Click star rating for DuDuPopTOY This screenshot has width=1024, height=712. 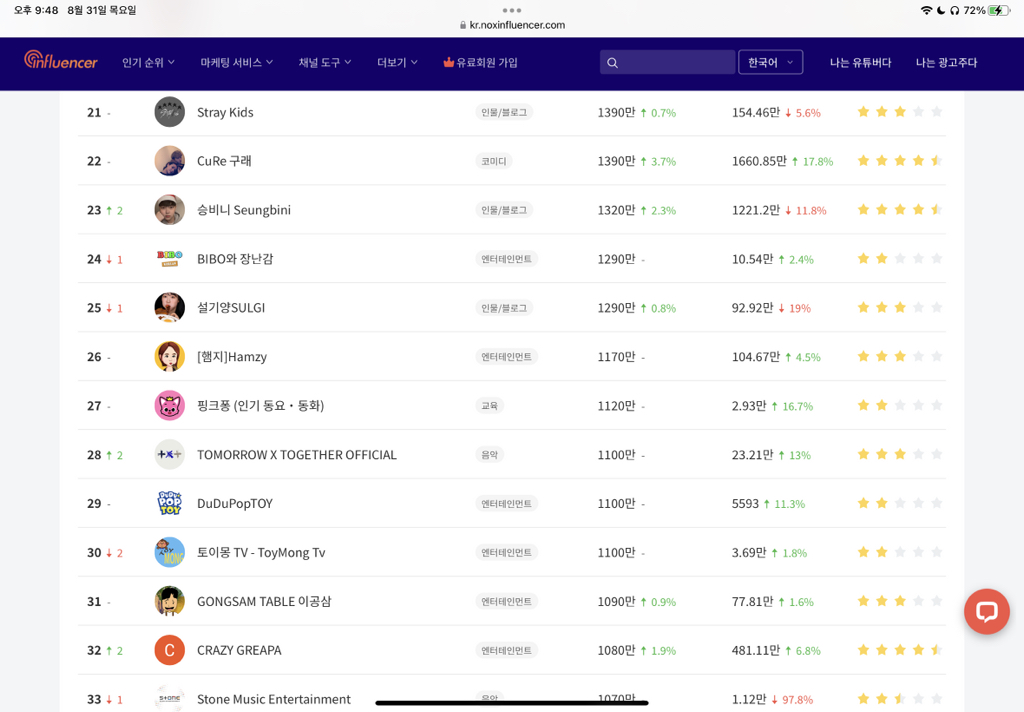click(x=900, y=503)
